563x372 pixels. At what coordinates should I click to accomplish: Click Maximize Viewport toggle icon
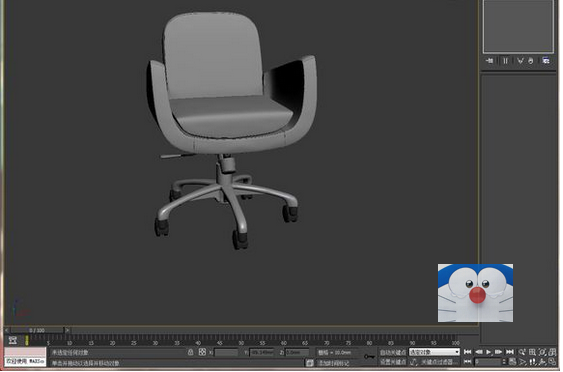[x=553, y=362]
